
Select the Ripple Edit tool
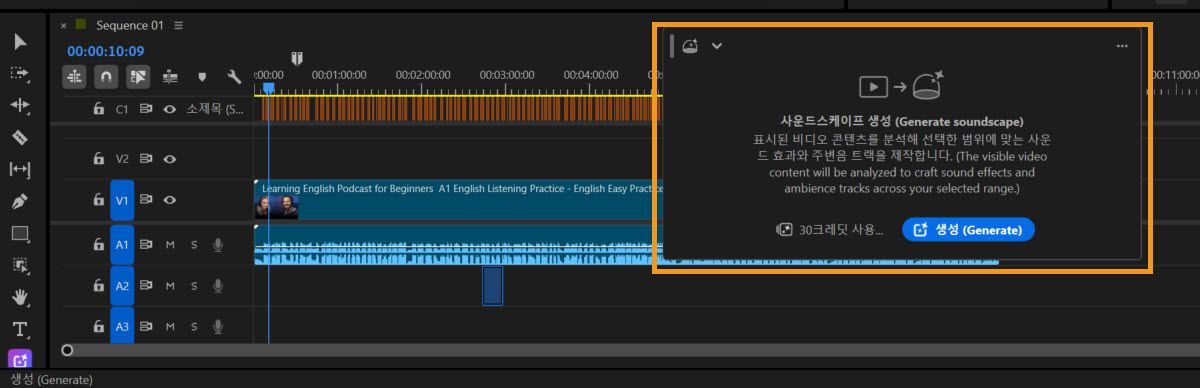(20, 105)
